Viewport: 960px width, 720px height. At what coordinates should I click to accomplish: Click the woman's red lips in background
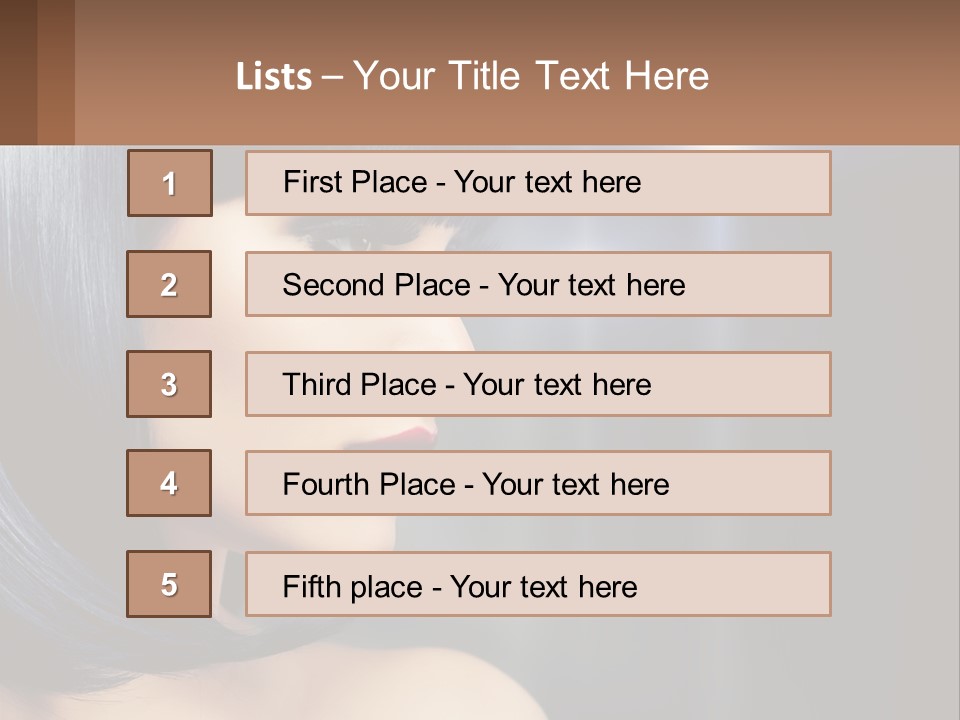[x=413, y=434]
